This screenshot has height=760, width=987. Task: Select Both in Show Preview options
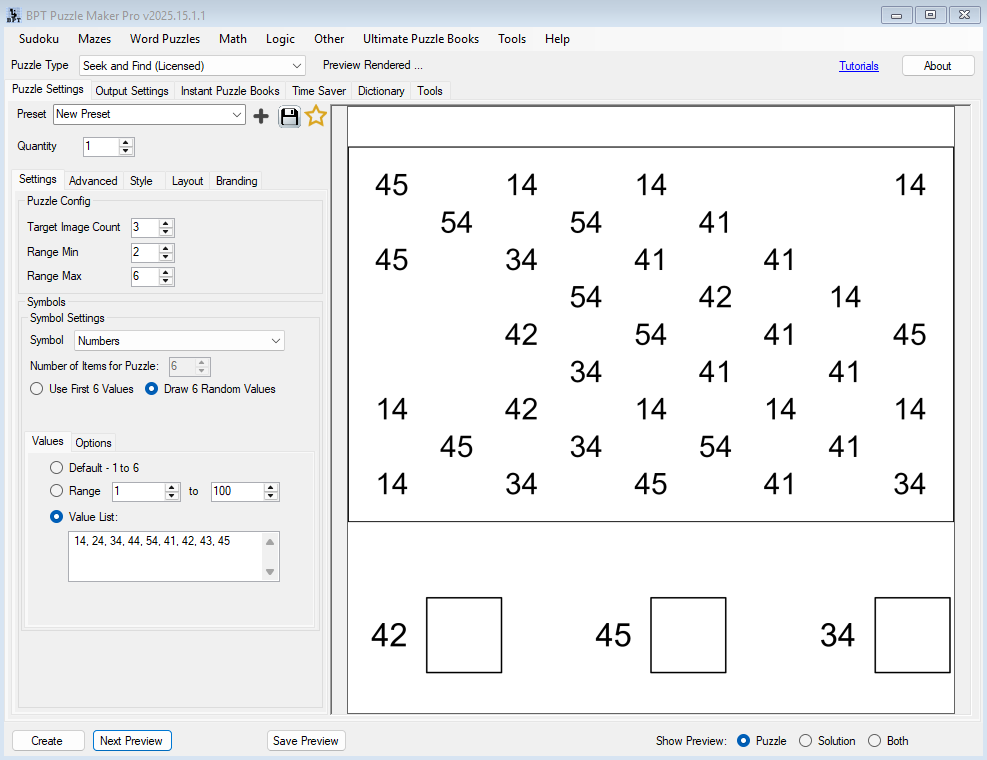point(875,741)
